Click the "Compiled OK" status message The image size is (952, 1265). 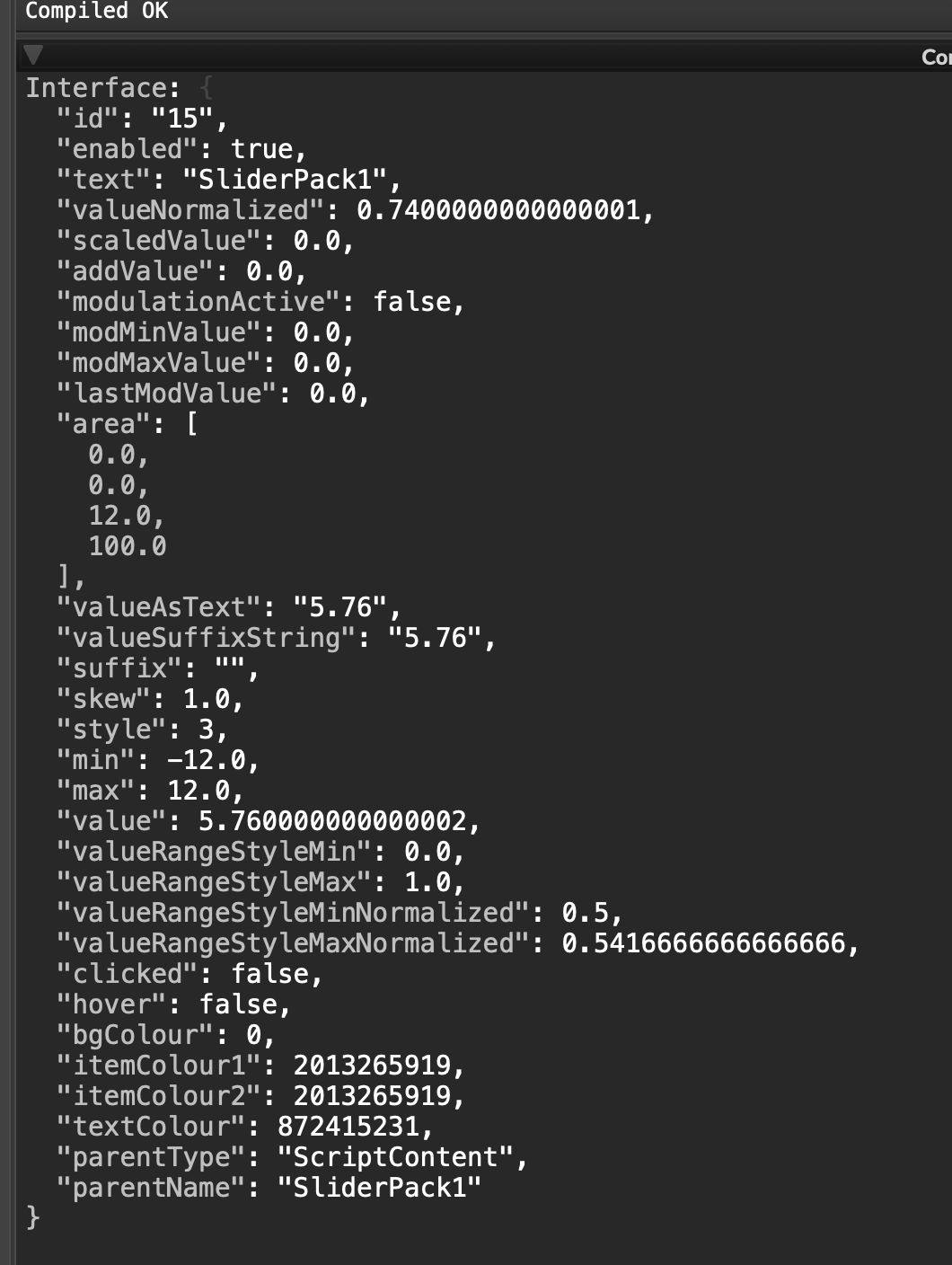[96, 11]
